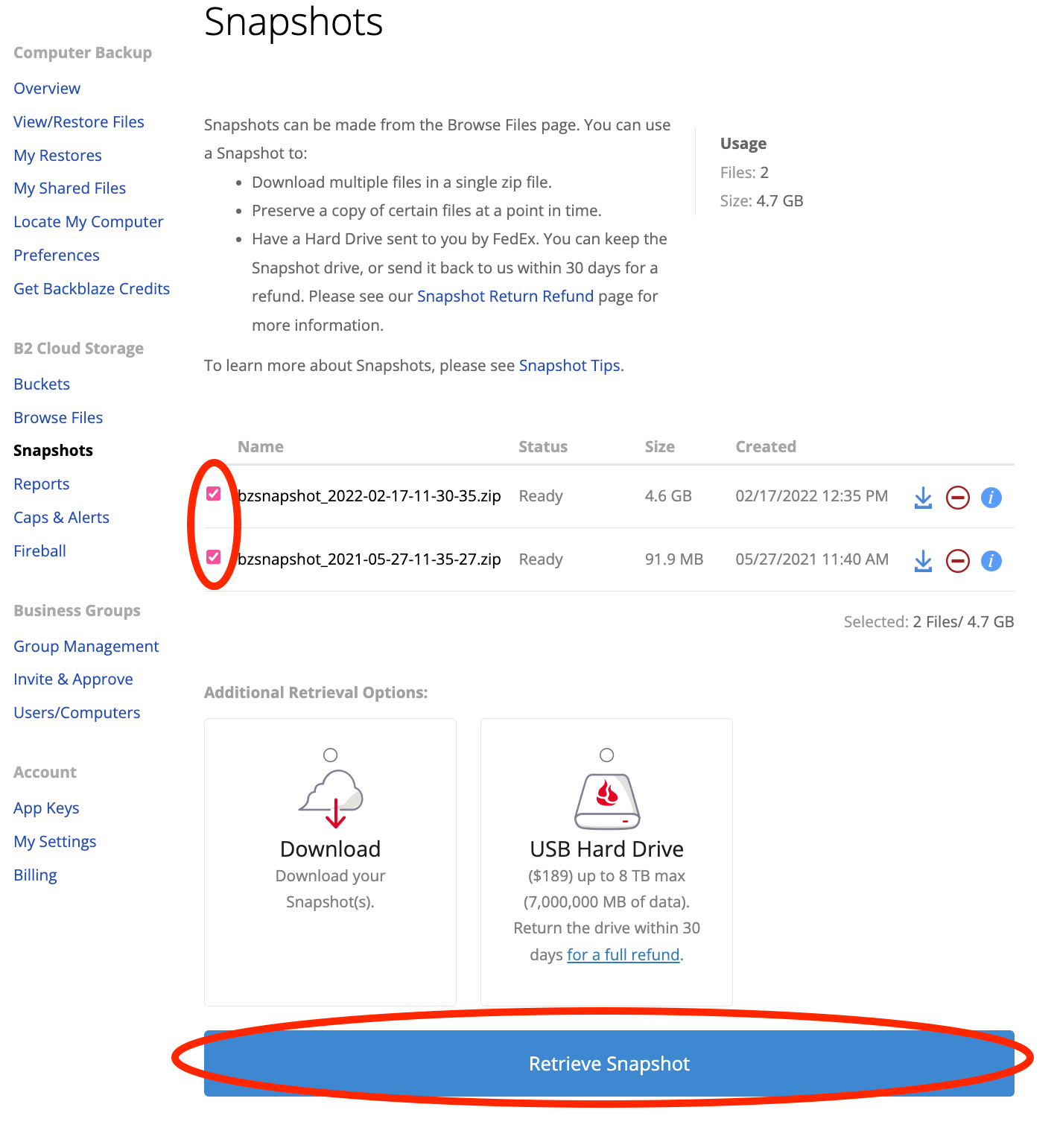
Task: Click the Retrieve Snapshot button
Action: pyautogui.click(x=609, y=1064)
